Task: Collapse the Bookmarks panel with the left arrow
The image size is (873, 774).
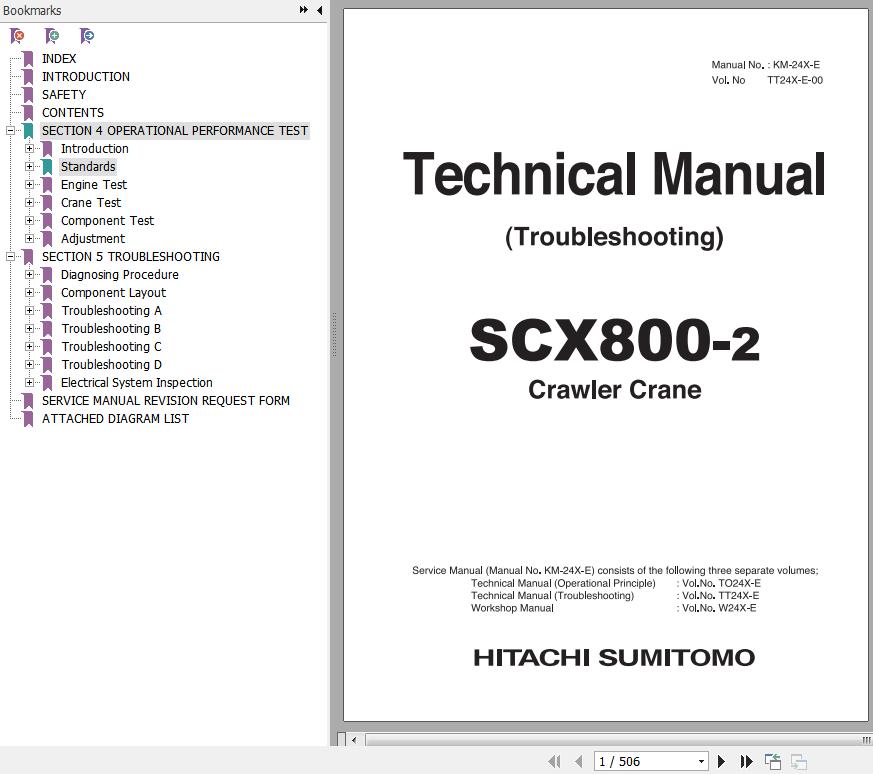Action: point(319,10)
